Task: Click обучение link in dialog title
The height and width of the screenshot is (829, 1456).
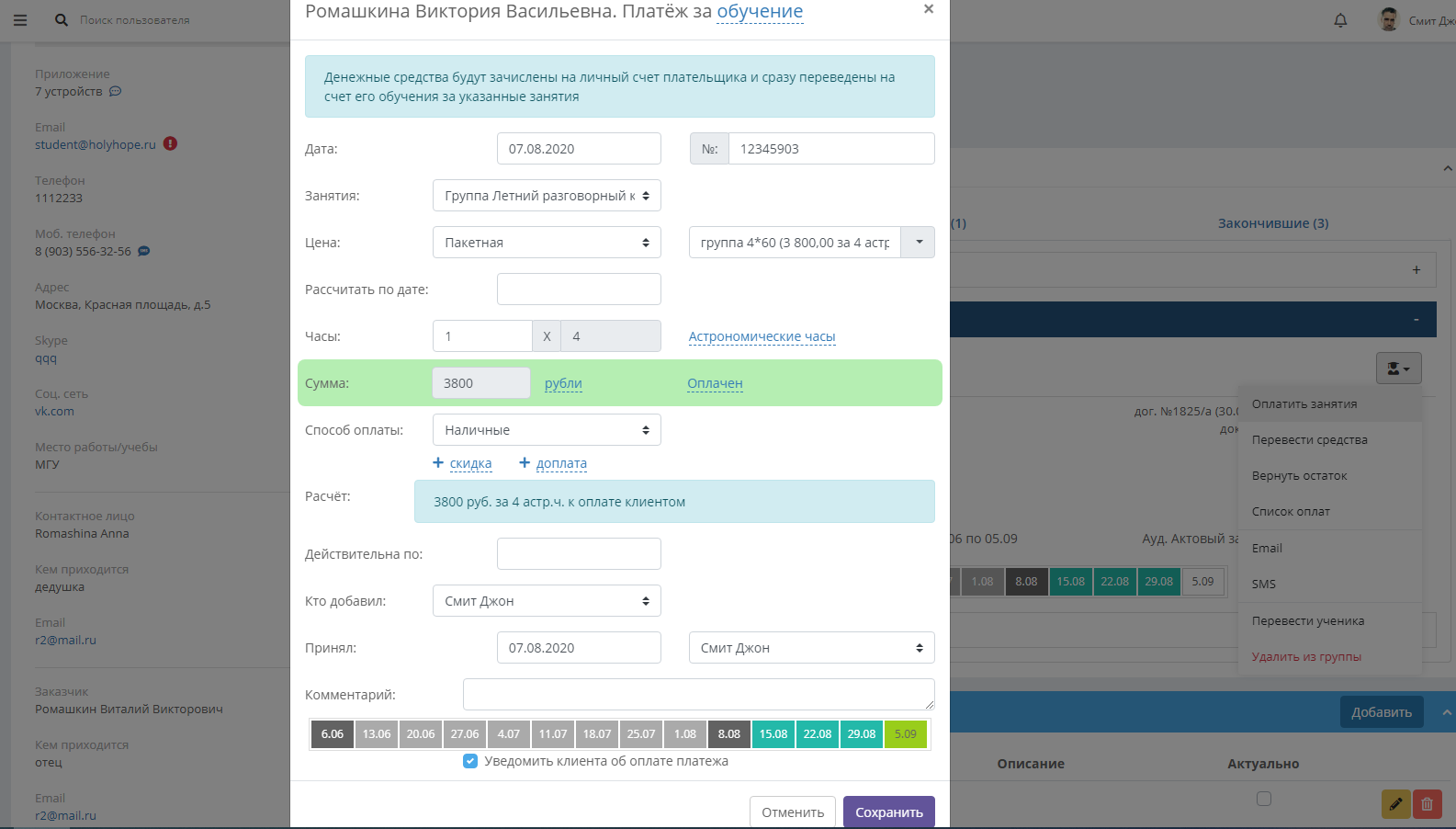Action: (760, 12)
